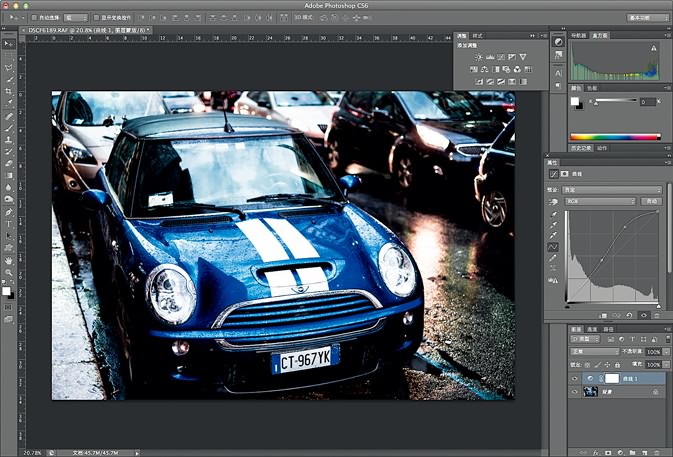Open the RGB channel dropdown in Curves

point(600,201)
